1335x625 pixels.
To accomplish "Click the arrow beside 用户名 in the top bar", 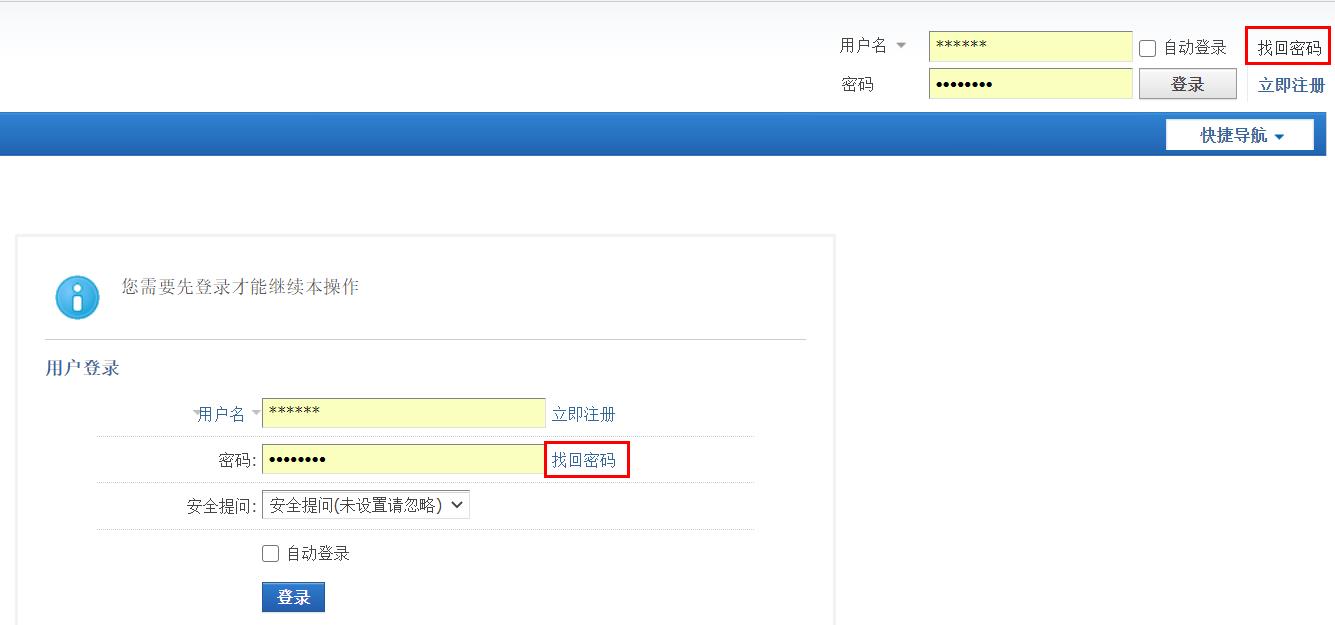I will pos(901,46).
